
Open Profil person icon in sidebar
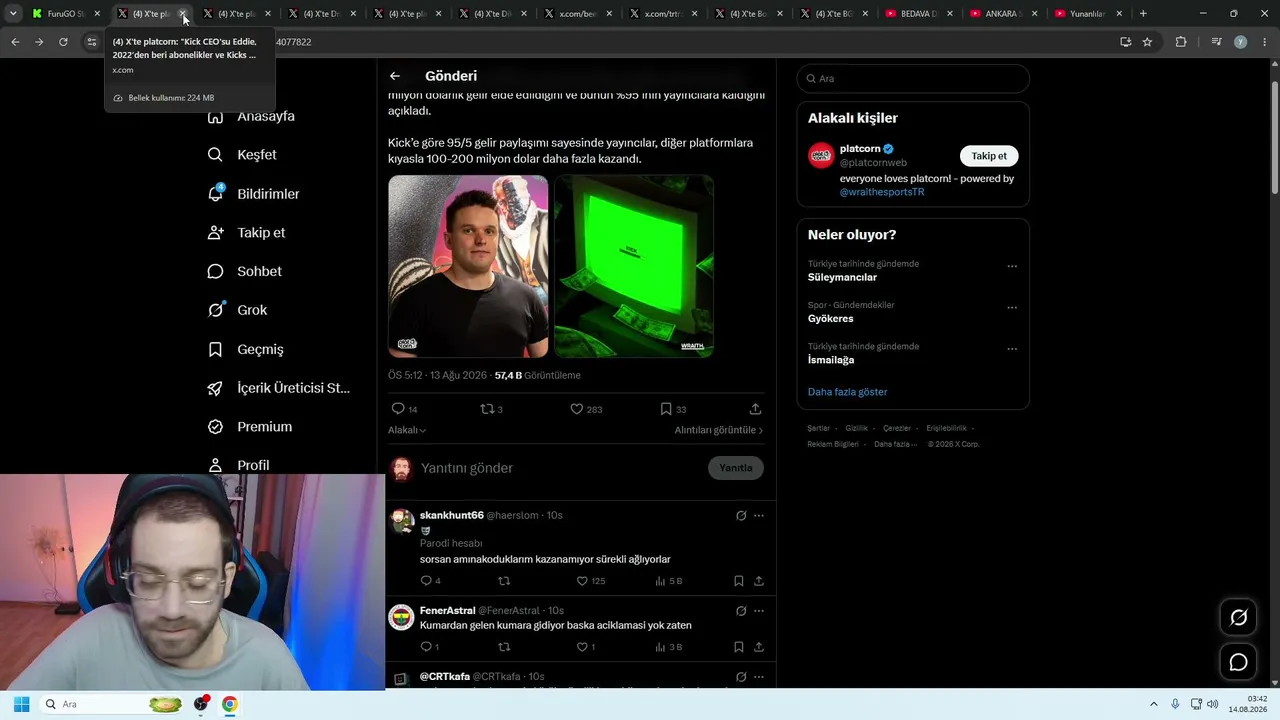[215, 465]
